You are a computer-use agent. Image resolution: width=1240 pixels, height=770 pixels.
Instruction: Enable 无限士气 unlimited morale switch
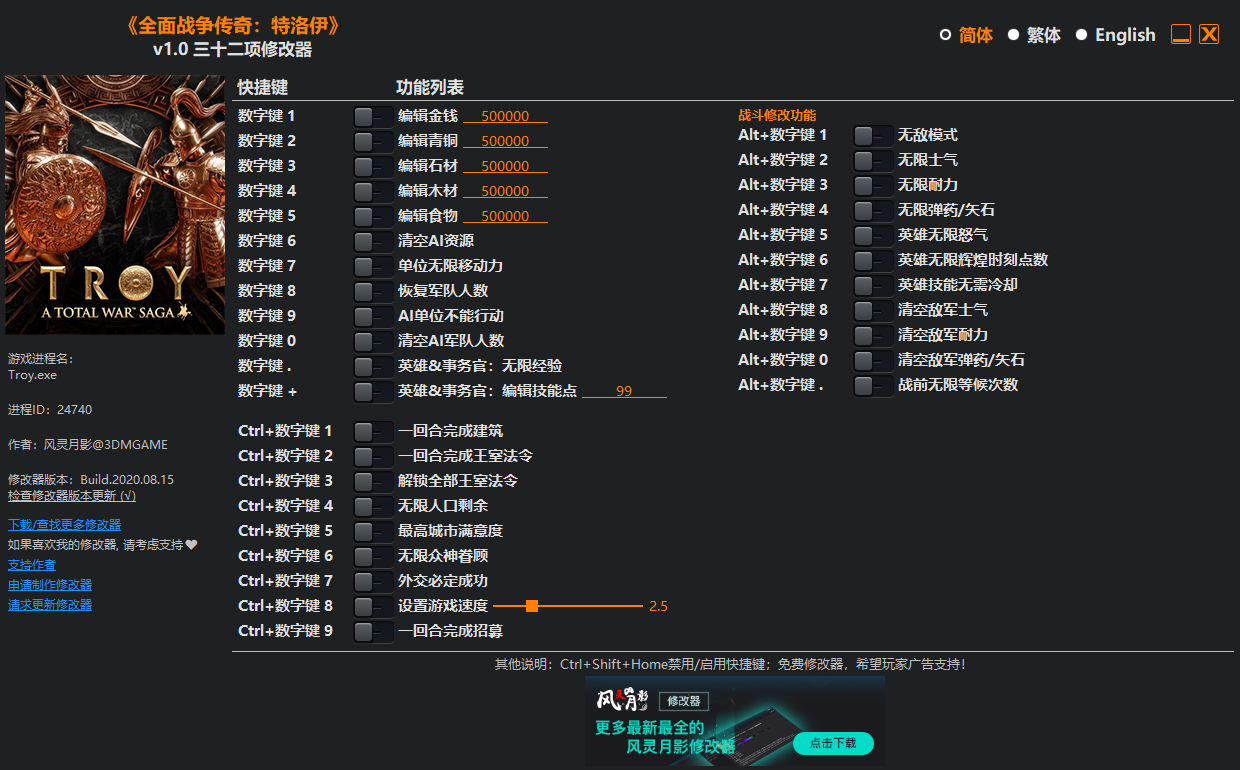[x=873, y=160]
